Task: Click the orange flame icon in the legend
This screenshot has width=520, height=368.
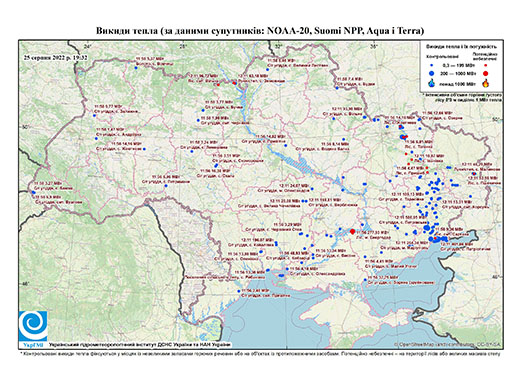Action: click(485, 83)
